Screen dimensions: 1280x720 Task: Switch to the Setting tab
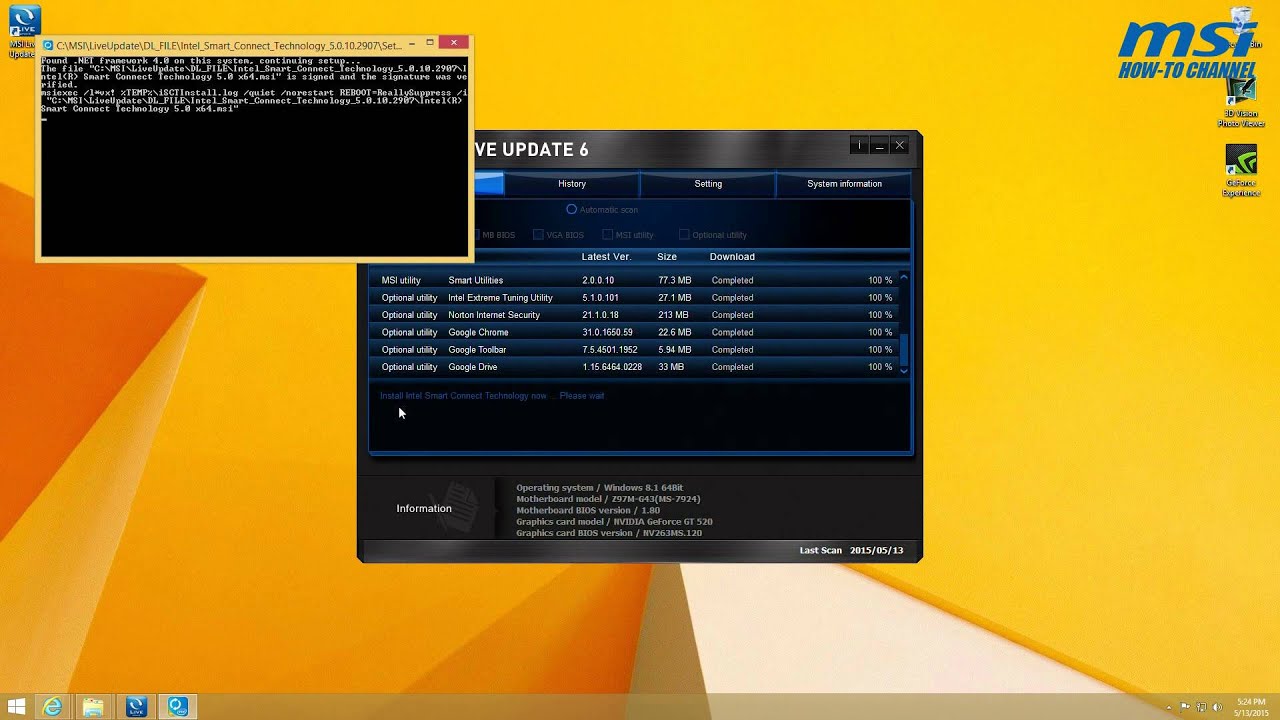[708, 184]
